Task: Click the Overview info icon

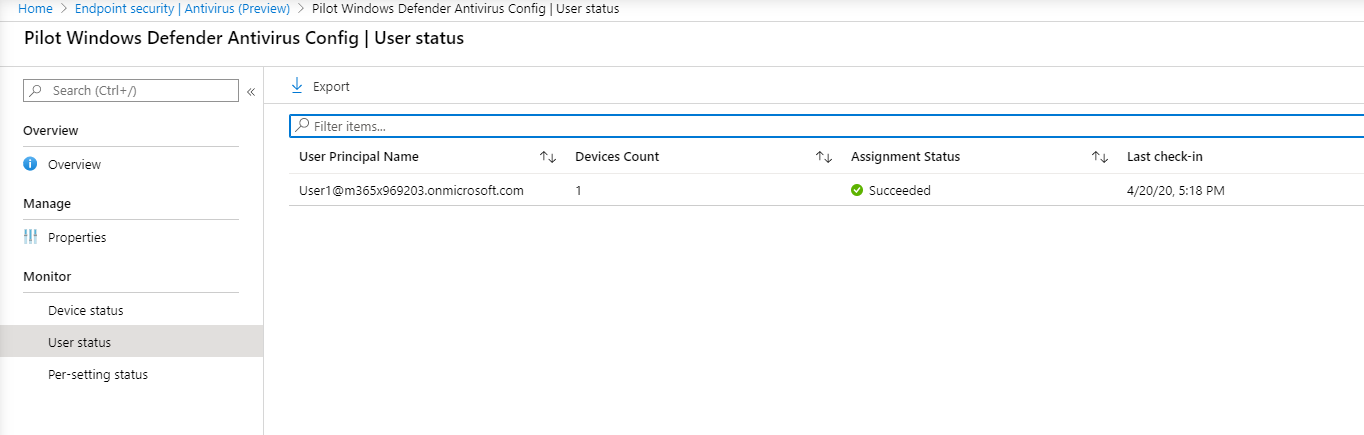Action: point(30,164)
